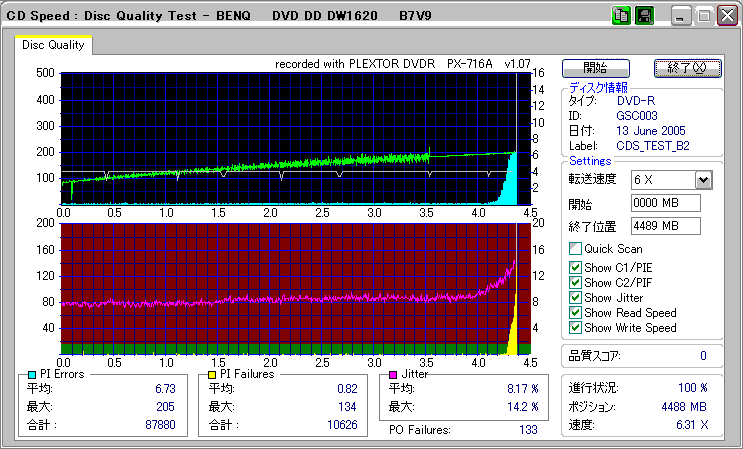This screenshot has width=743, height=449.
Task: Select the date value 13 June 2005
Action: tap(651, 131)
